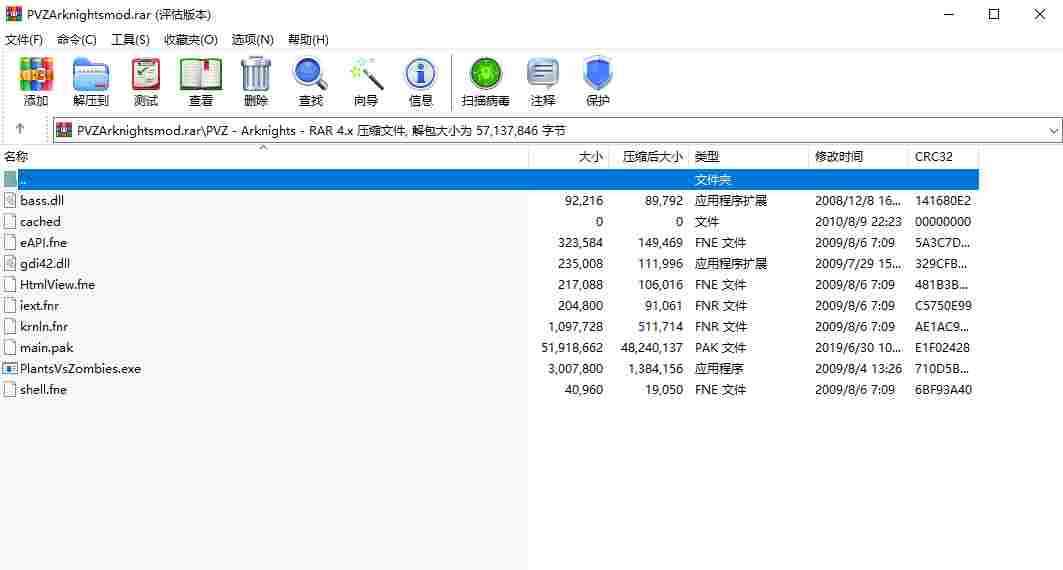This screenshot has width=1063, height=570.
Task: Click packed size value 89,792
Action: pos(664,201)
